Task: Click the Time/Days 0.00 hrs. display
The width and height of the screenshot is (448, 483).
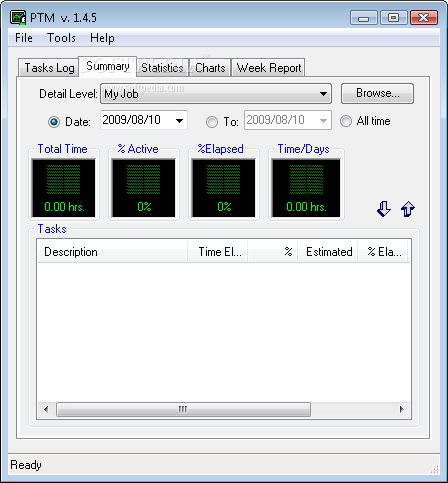Action: coord(306,188)
